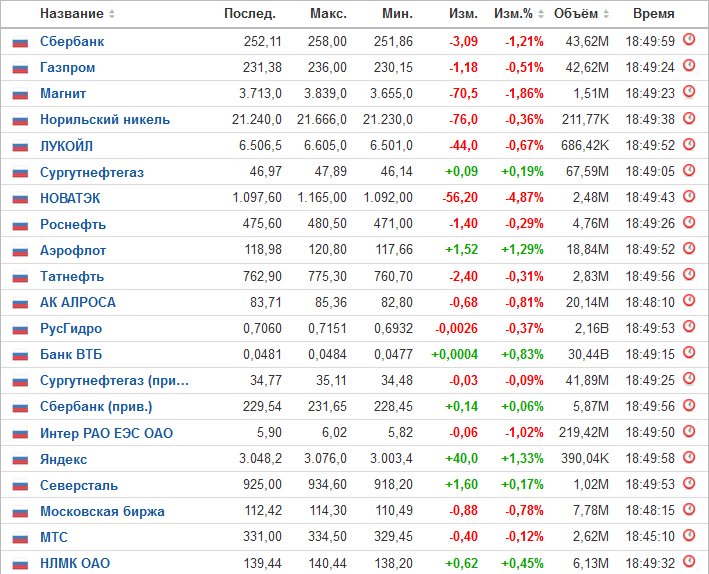
Task: Open the Сбербанк (прив.) stock link
Action: click(x=96, y=407)
